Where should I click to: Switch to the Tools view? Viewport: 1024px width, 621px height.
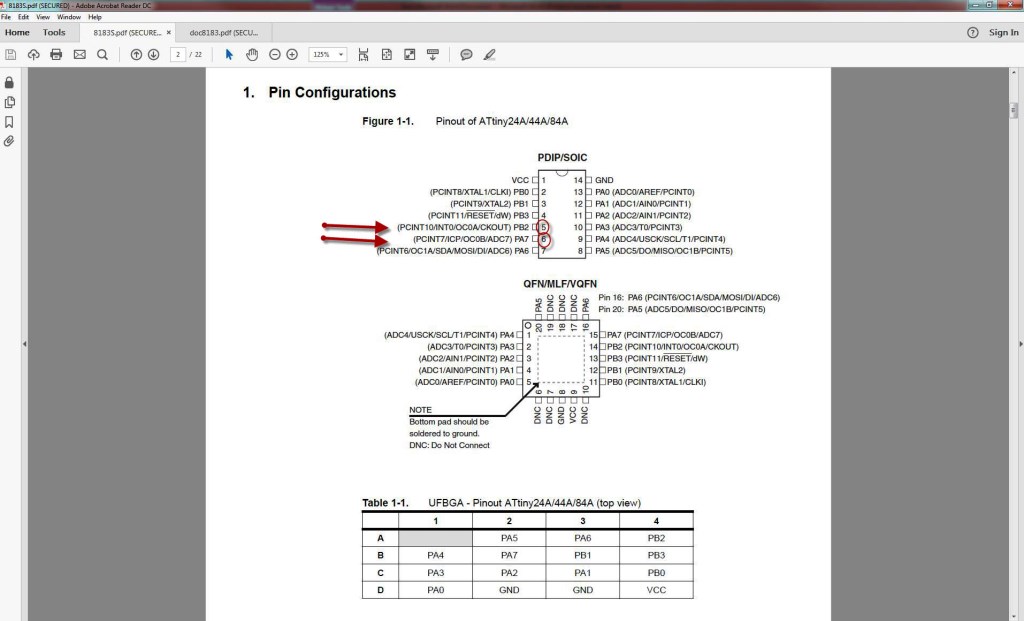tap(54, 33)
